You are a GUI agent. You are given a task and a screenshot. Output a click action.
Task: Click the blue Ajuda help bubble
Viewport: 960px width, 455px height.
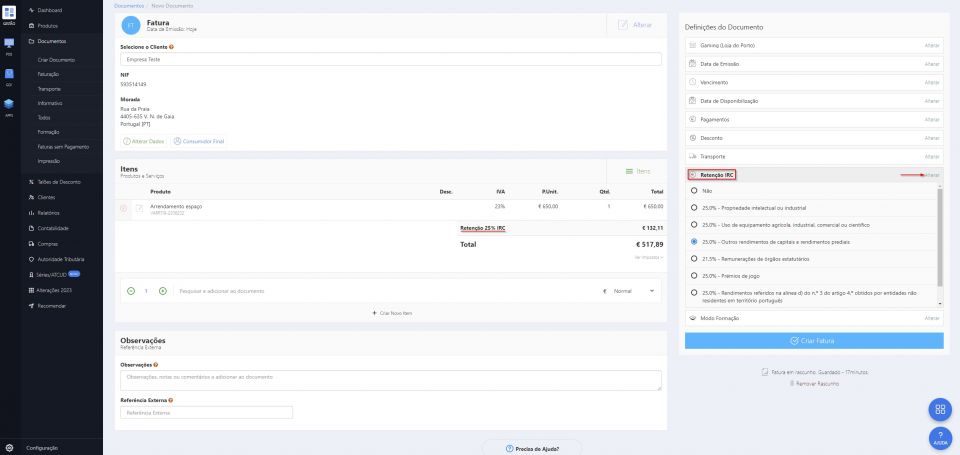click(x=939, y=437)
